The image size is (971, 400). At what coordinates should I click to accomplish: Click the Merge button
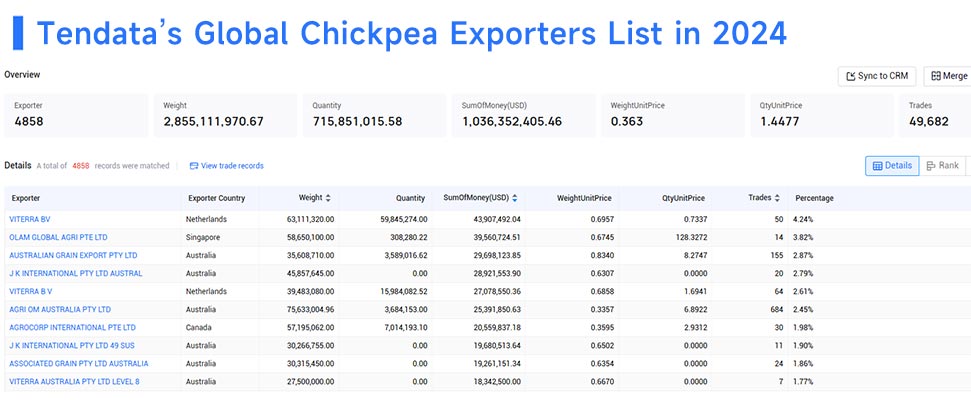tap(948, 76)
